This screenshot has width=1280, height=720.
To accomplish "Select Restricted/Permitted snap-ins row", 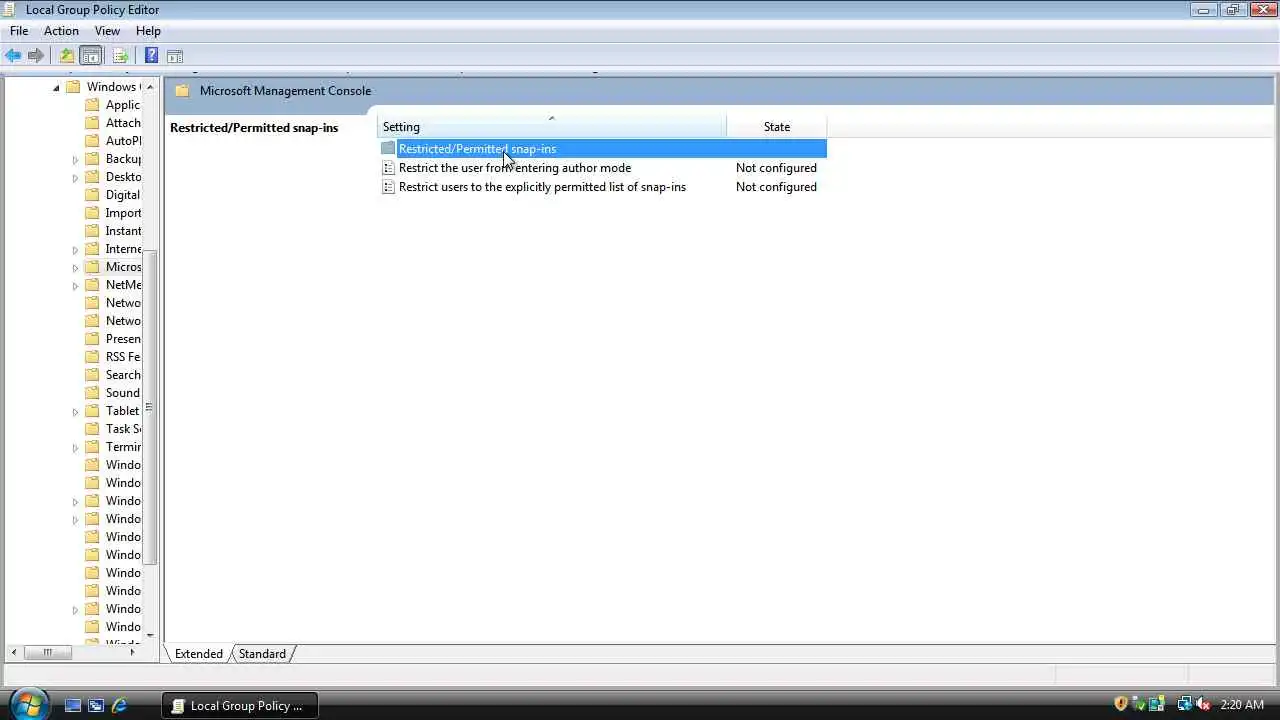I will click(x=603, y=149).
